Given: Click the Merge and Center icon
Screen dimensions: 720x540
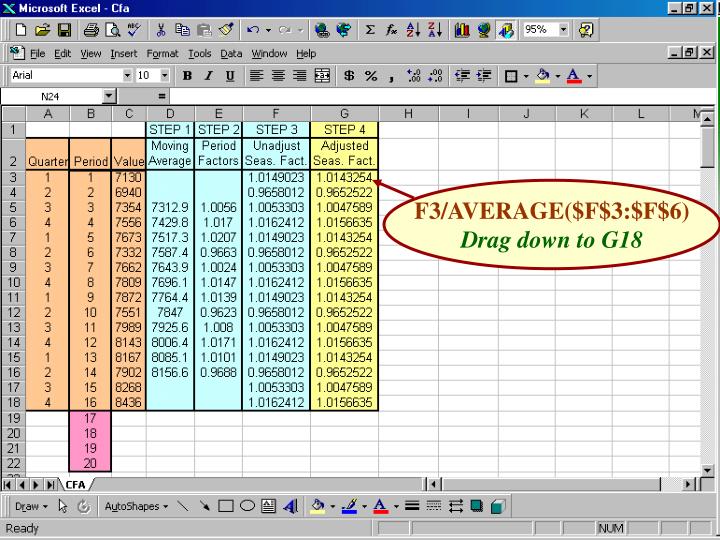Looking at the screenshot, I should click(x=323, y=76).
